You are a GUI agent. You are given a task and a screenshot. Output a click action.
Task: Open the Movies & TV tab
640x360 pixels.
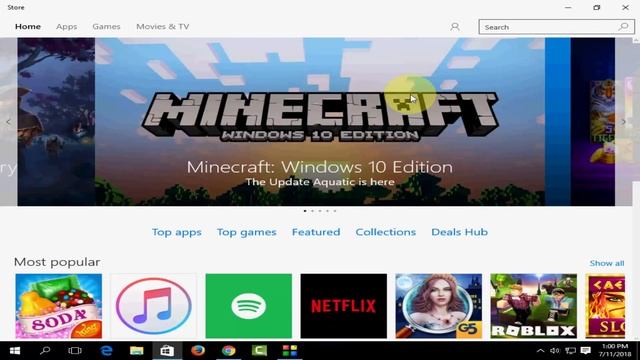(x=162, y=27)
